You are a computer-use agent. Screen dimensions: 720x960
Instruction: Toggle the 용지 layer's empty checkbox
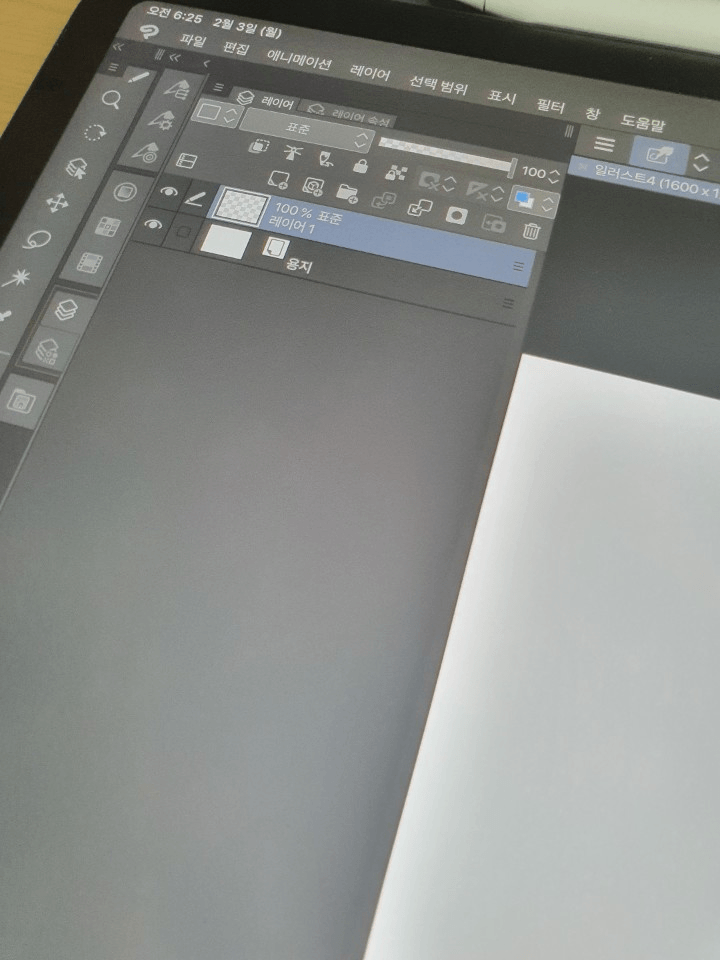tap(183, 231)
